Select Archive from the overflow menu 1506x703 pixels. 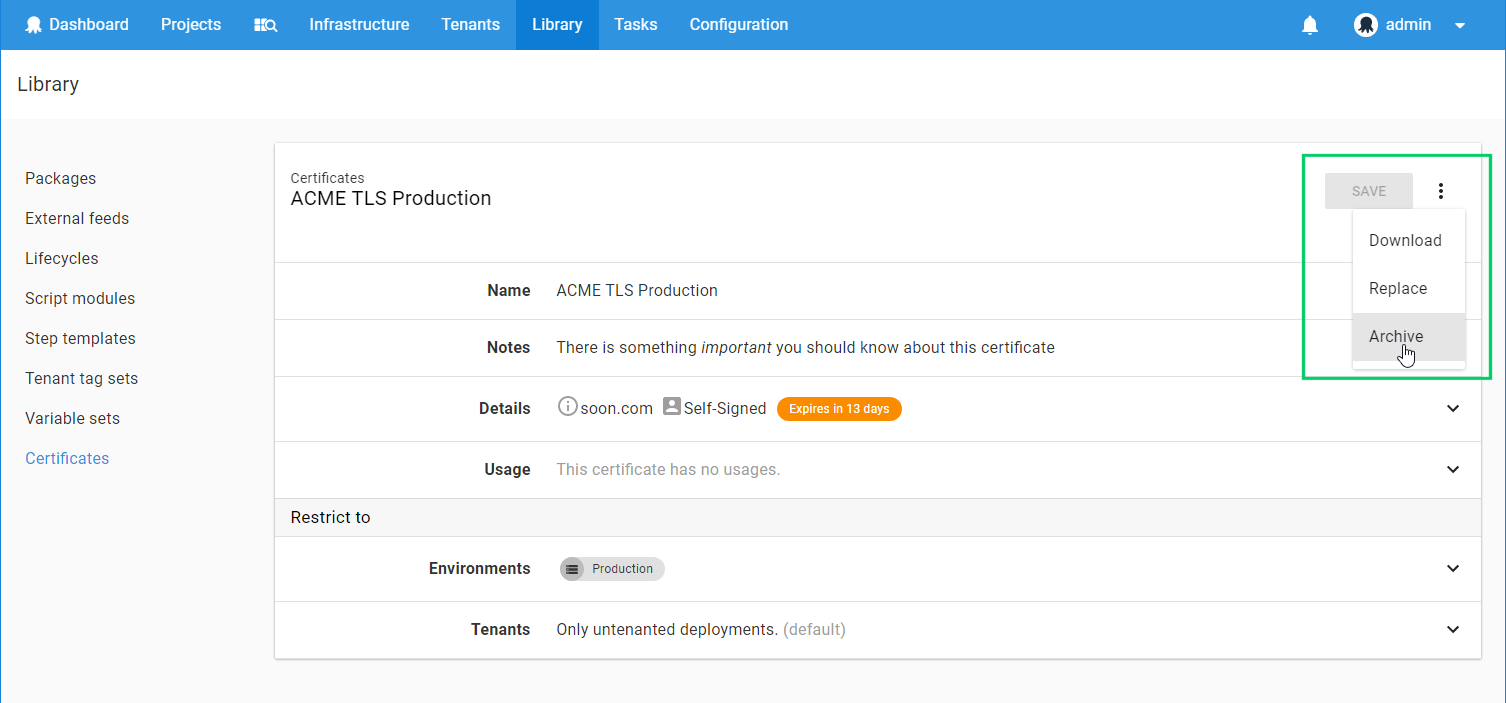[x=1396, y=337]
